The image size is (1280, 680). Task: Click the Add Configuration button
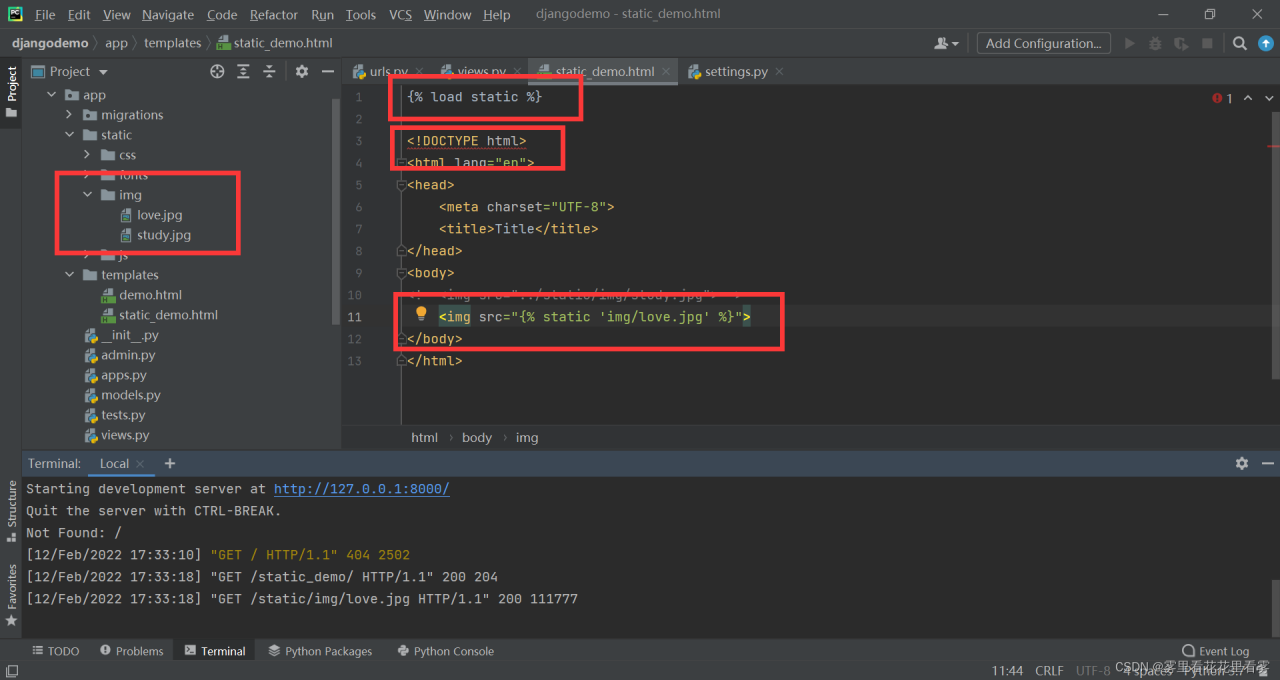coord(1043,43)
